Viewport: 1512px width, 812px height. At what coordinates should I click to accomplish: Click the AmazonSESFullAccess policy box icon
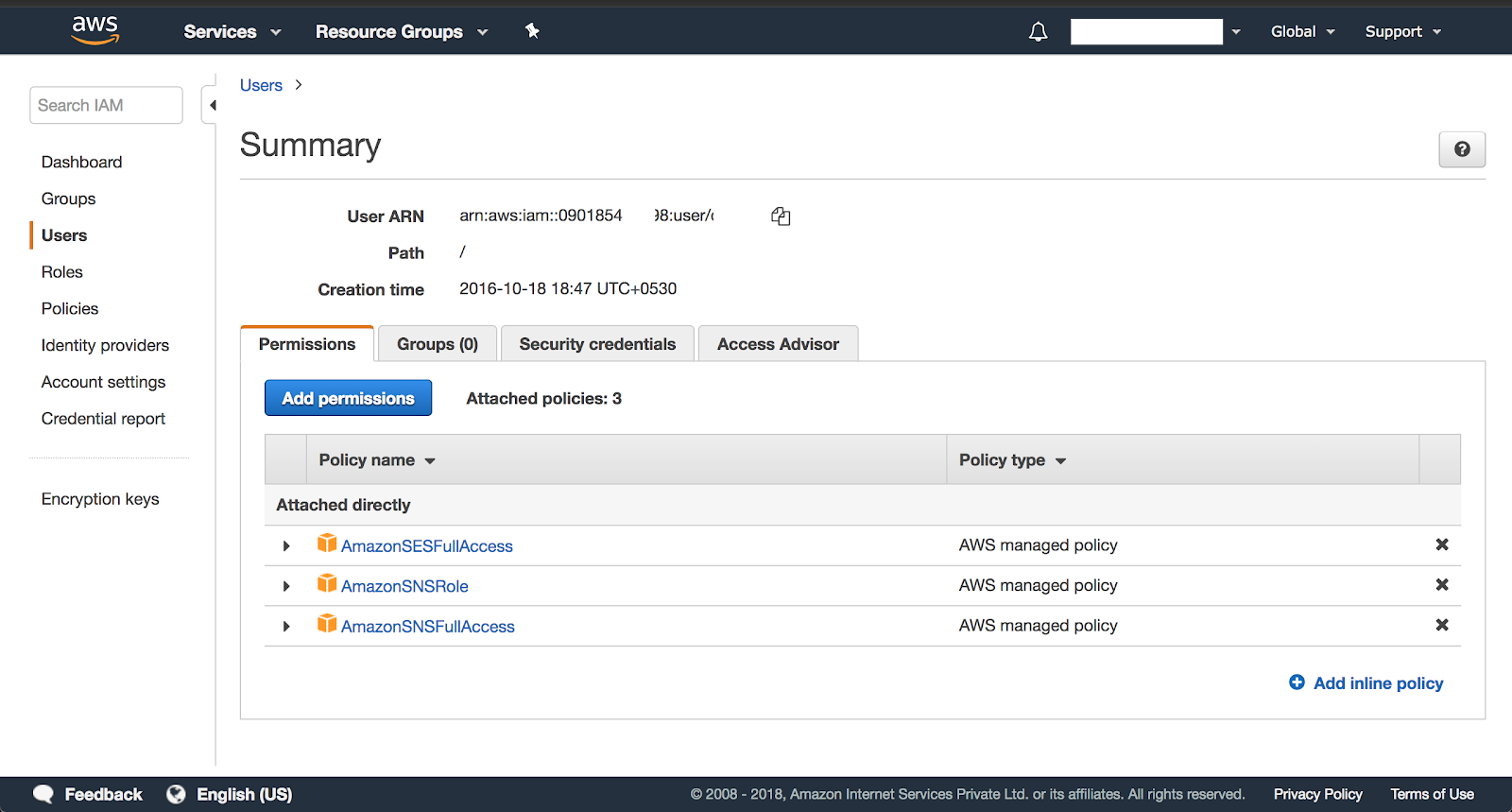327,543
